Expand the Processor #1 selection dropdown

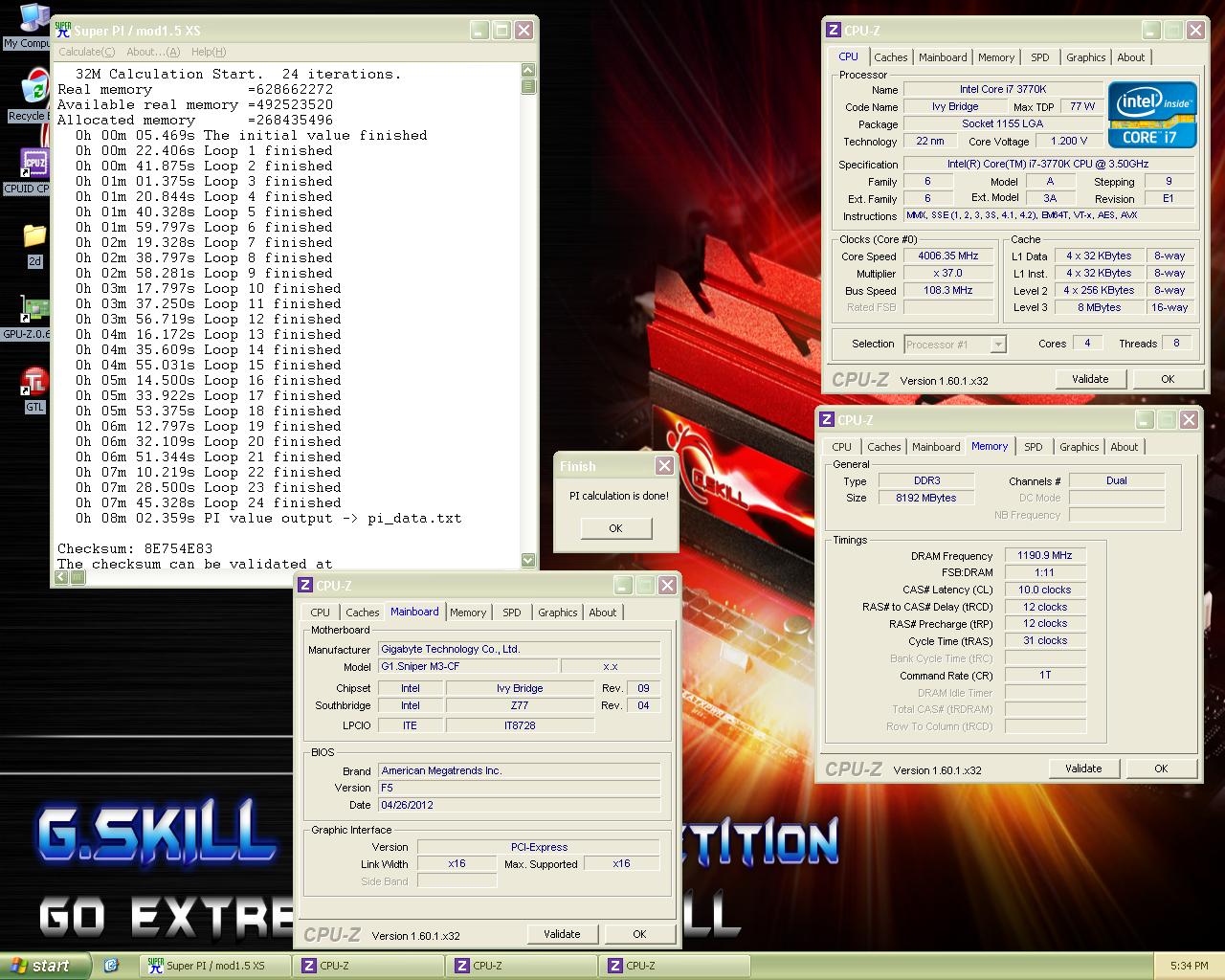pos(998,345)
